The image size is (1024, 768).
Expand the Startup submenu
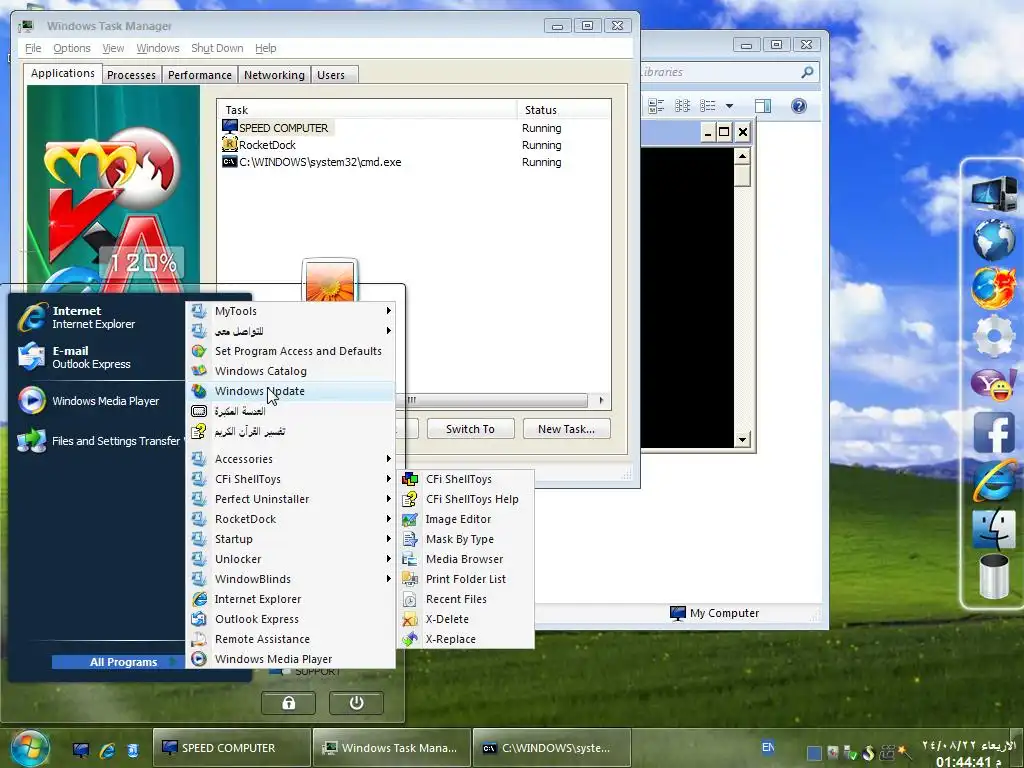(291, 539)
